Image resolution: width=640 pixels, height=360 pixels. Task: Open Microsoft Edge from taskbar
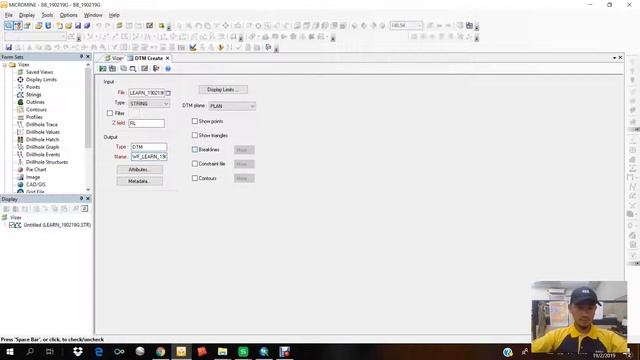pos(98,351)
